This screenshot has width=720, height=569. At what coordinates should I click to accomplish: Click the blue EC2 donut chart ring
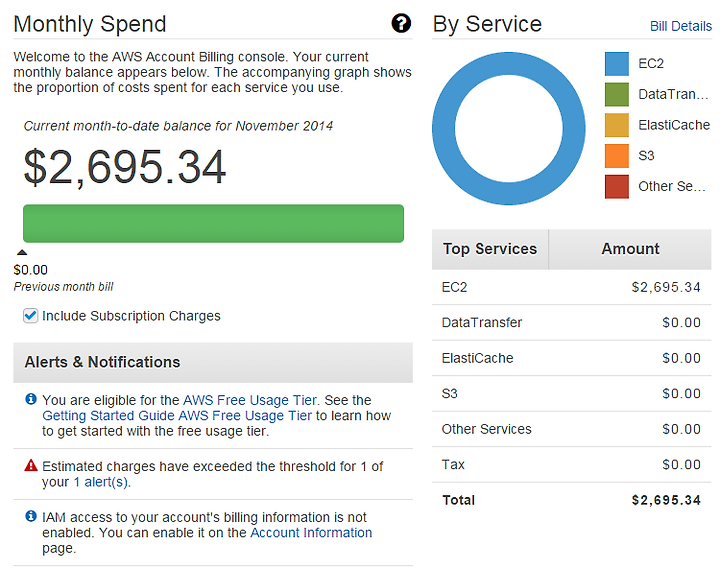click(x=443, y=129)
